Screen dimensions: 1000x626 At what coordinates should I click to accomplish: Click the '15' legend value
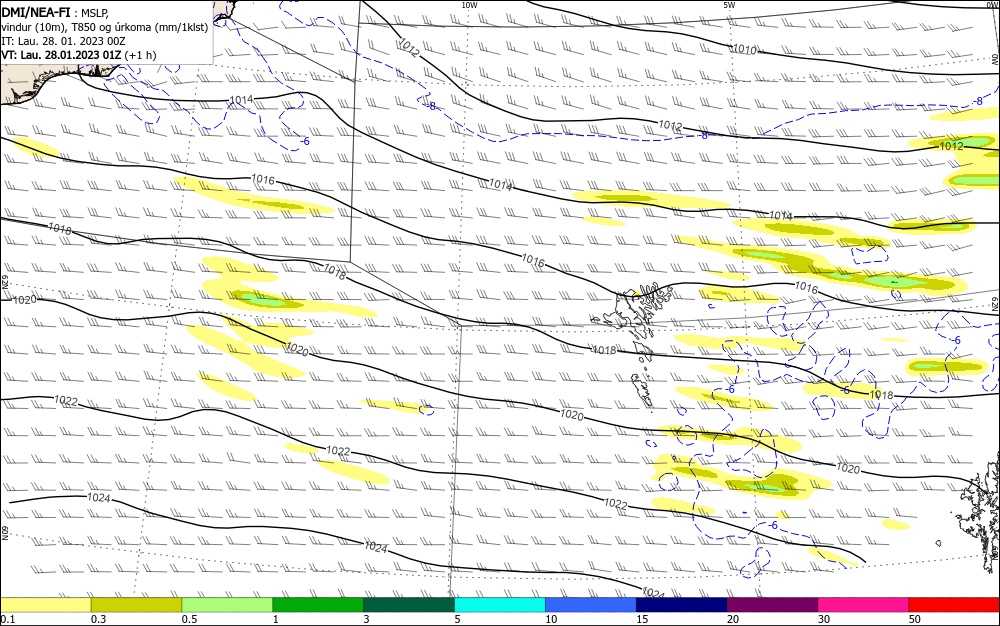[x=642, y=619]
